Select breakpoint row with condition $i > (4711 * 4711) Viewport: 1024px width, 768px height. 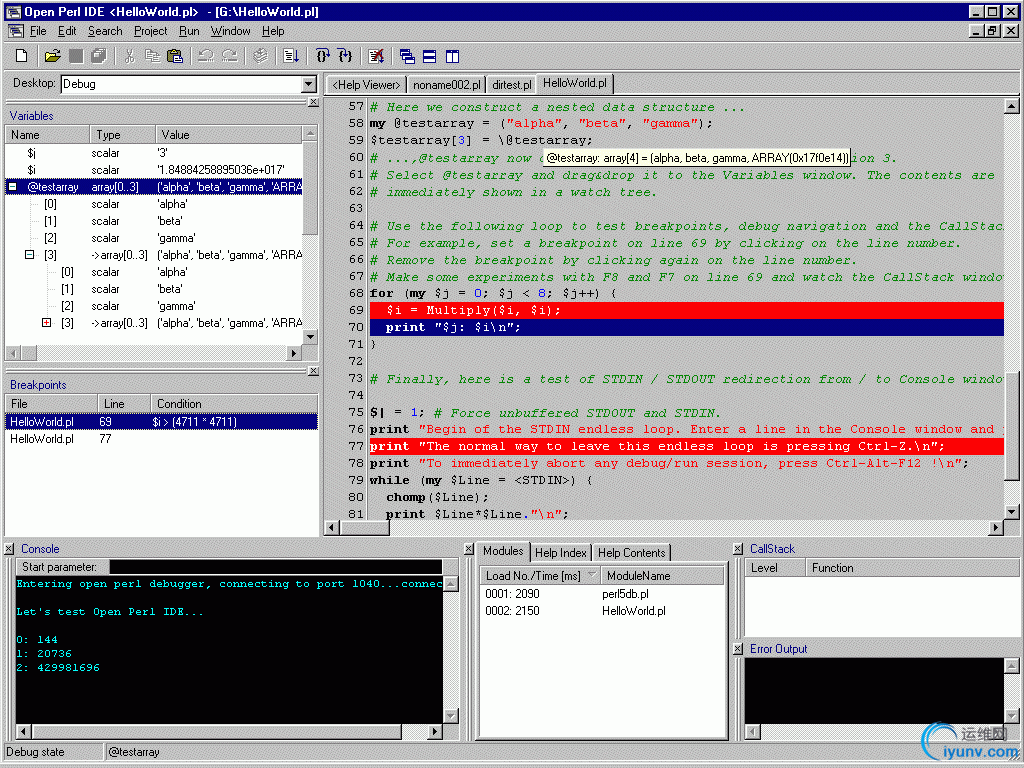(x=161, y=422)
